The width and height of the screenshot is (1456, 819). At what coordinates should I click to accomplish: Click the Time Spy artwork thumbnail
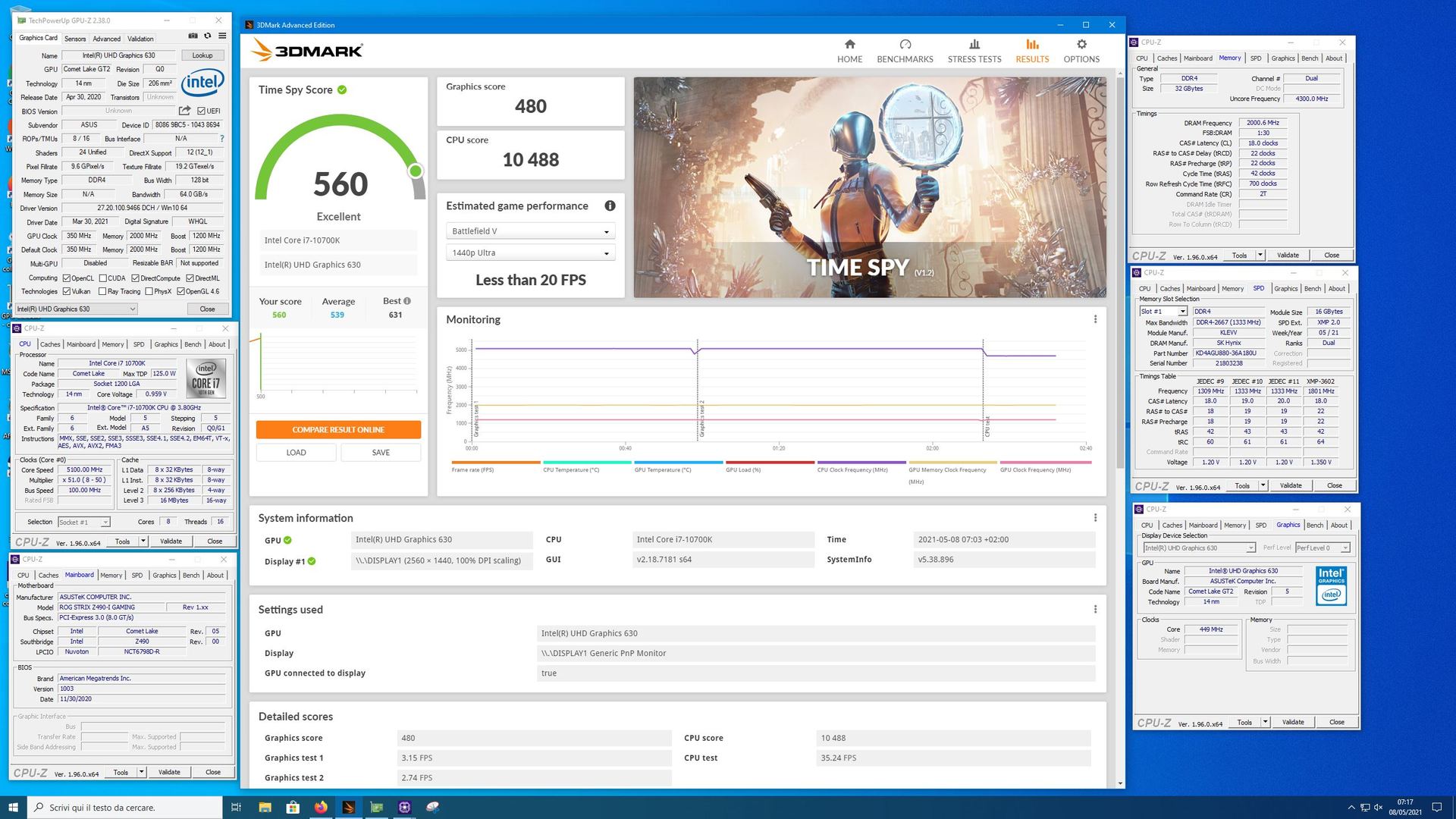(x=870, y=187)
